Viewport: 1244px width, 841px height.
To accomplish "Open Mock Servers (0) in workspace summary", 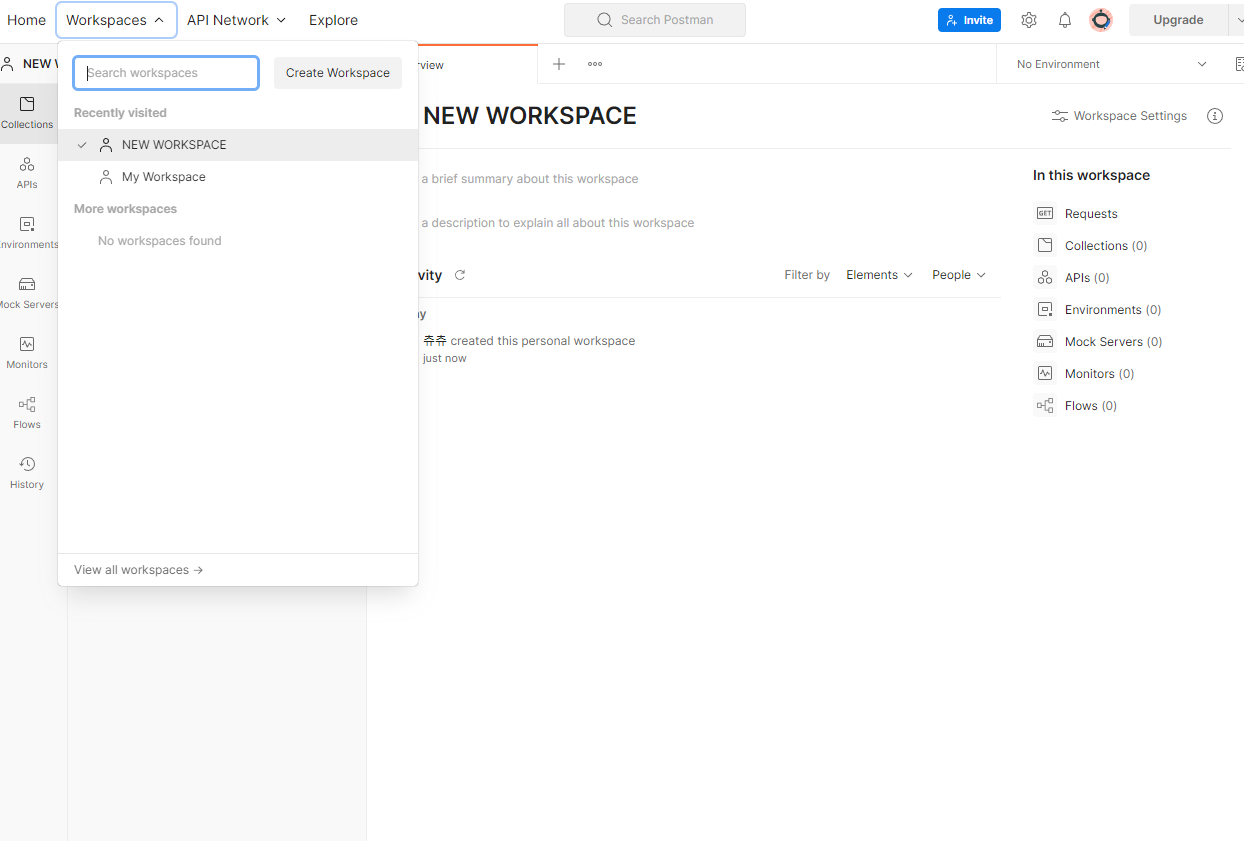I will (x=1114, y=341).
